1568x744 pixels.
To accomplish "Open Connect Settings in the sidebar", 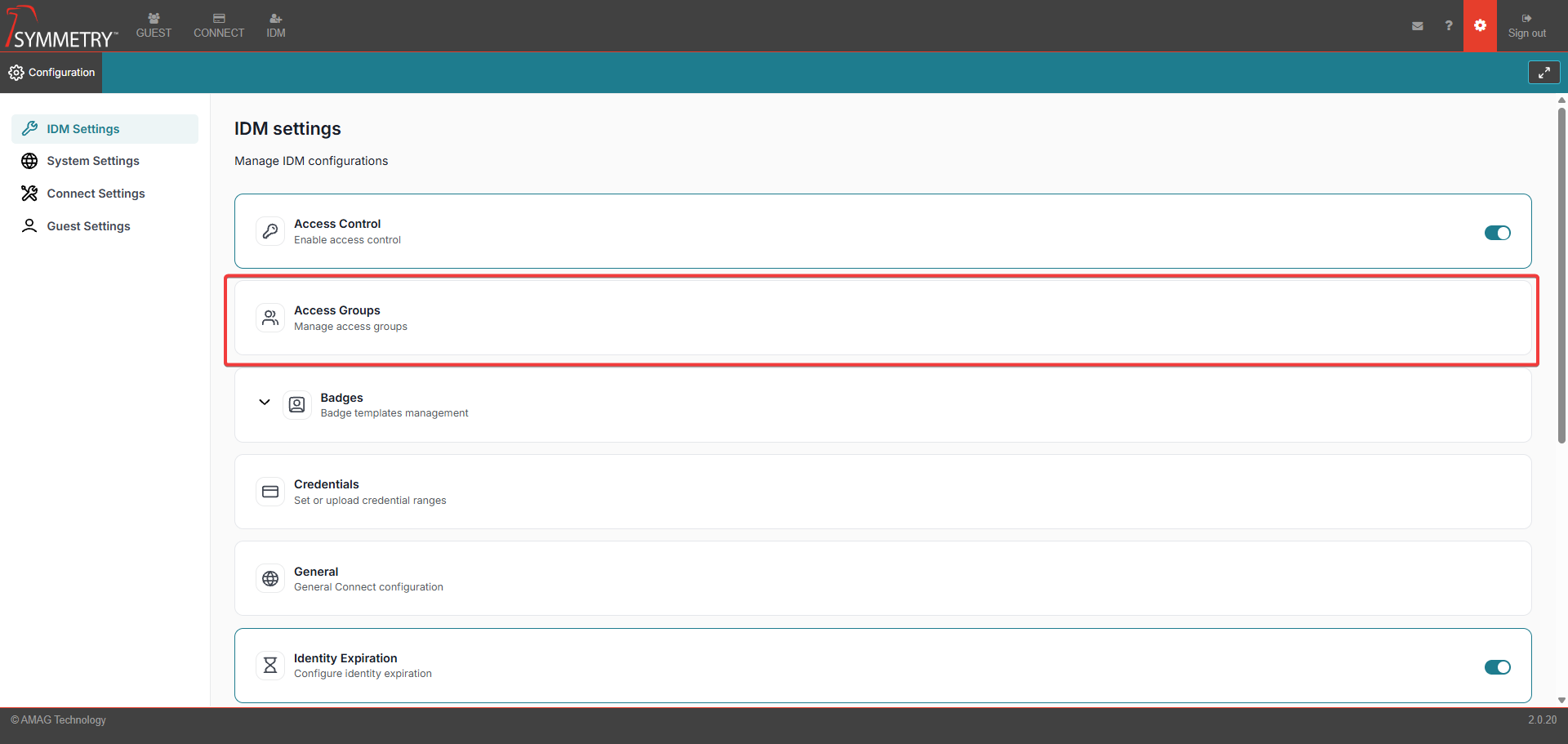I will (96, 194).
